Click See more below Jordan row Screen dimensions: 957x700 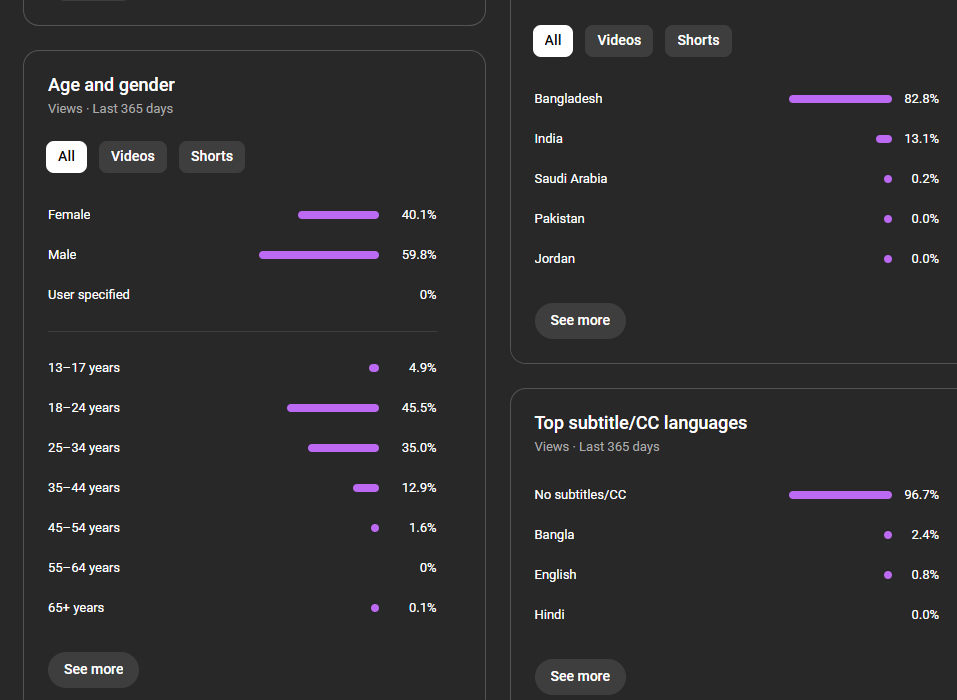(580, 320)
